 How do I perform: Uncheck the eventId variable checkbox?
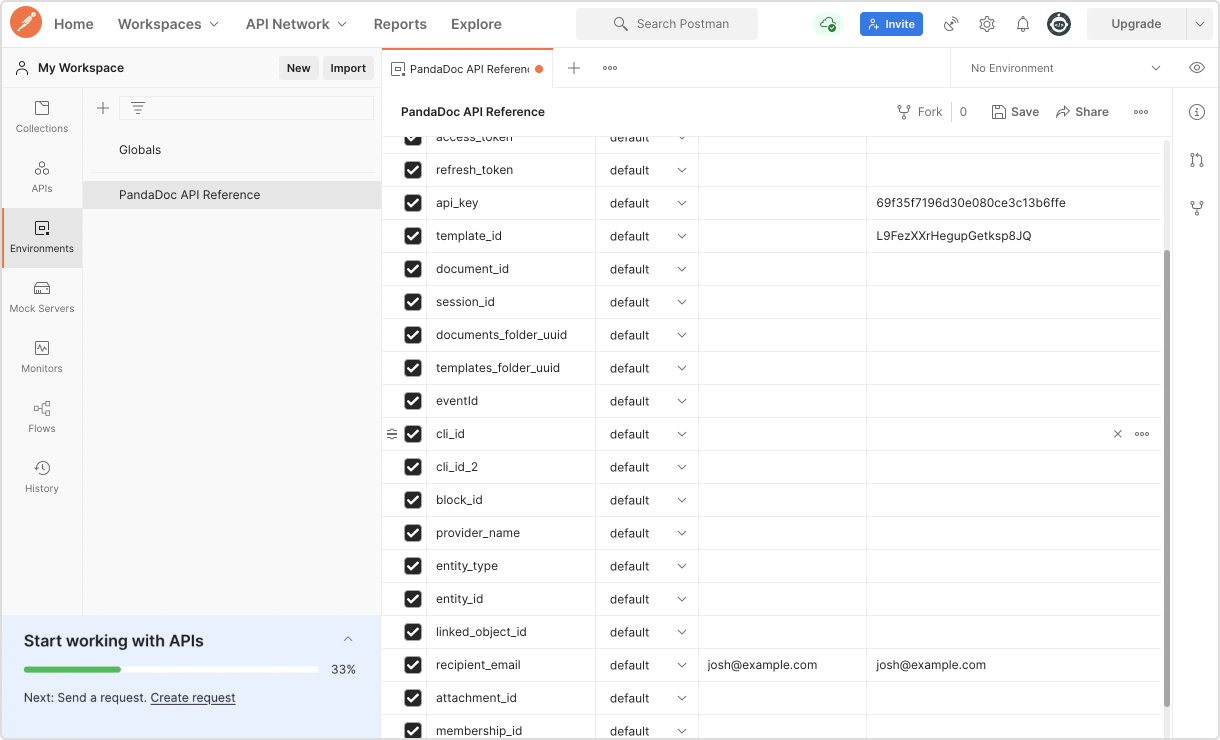point(413,401)
